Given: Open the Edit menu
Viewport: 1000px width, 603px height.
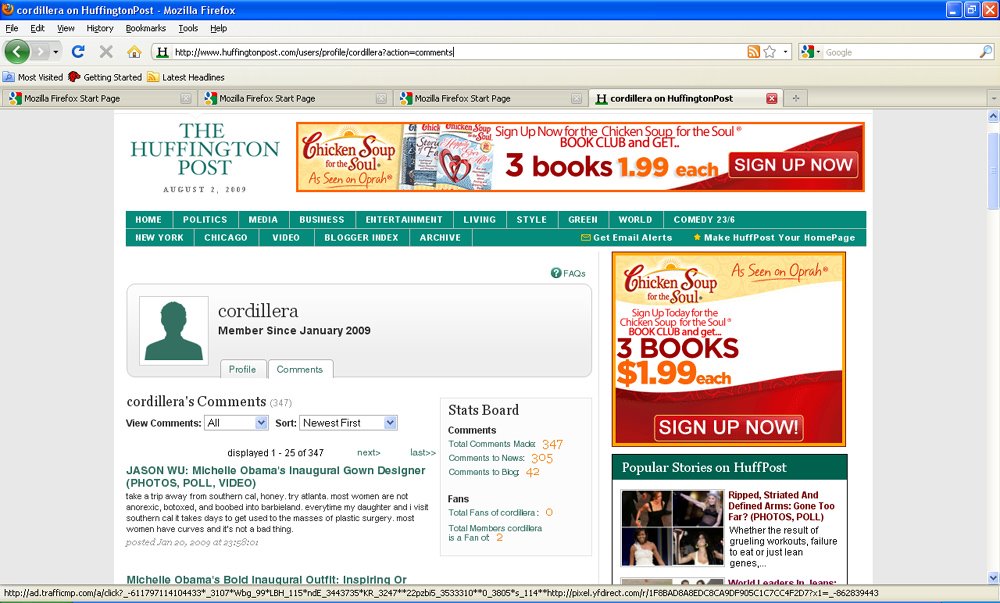Looking at the screenshot, I should pos(38,28).
